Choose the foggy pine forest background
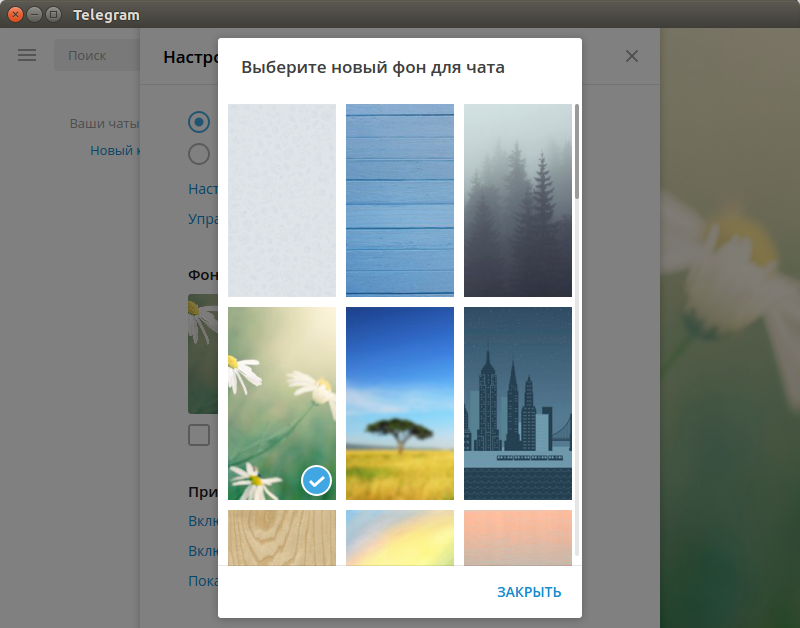This screenshot has height=628, width=800. (518, 200)
